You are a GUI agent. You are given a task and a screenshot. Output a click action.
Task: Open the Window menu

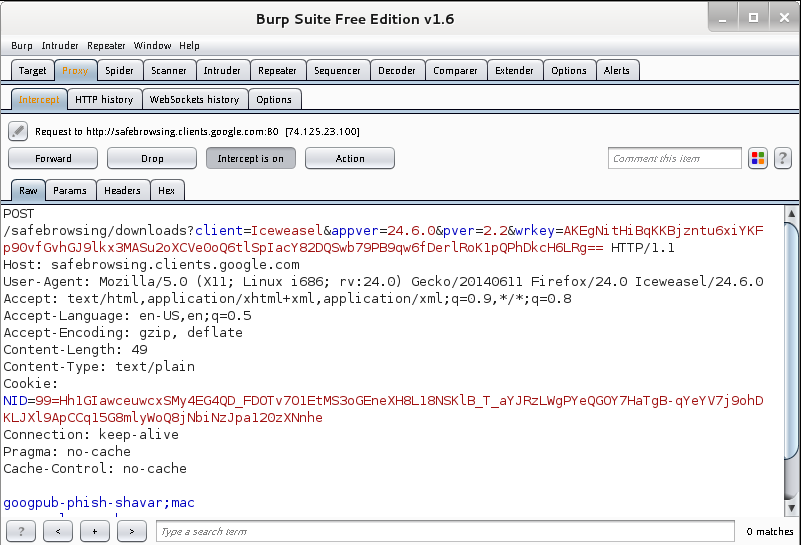point(152,45)
